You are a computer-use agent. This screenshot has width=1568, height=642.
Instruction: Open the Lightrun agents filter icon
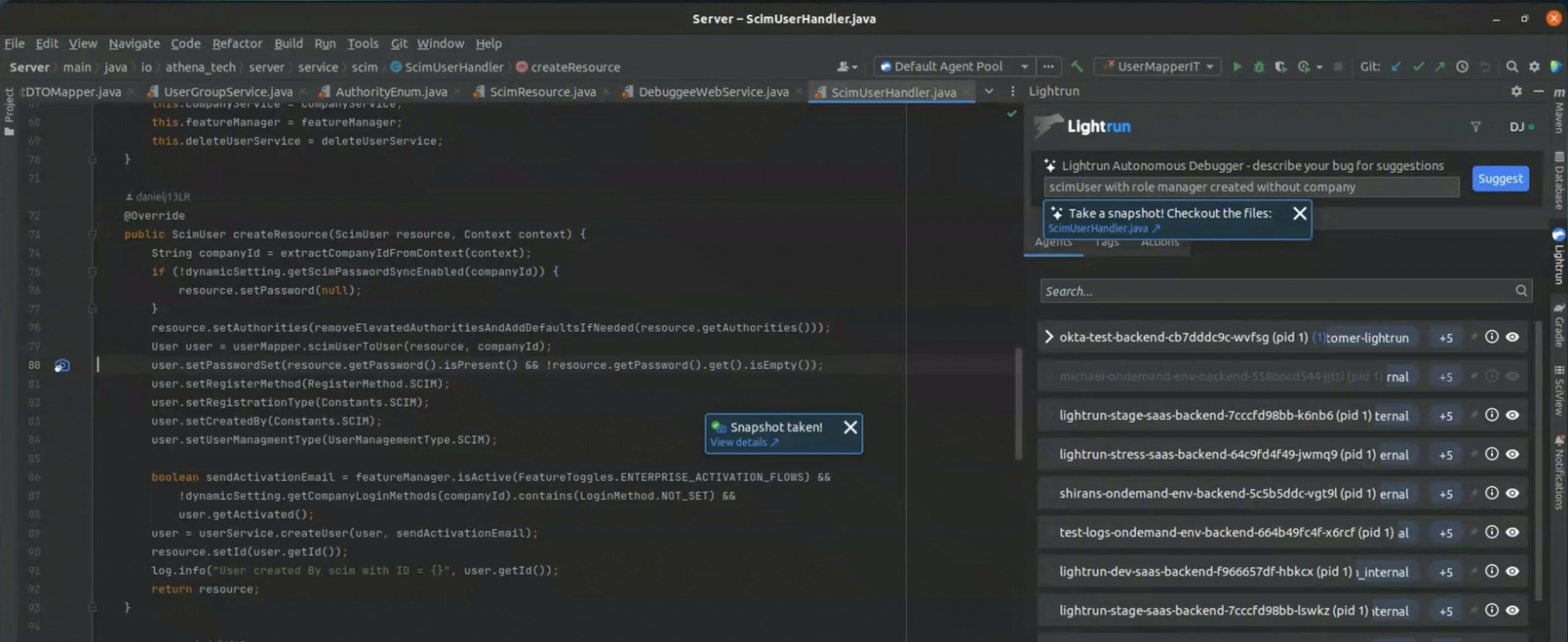tap(1476, 127)
